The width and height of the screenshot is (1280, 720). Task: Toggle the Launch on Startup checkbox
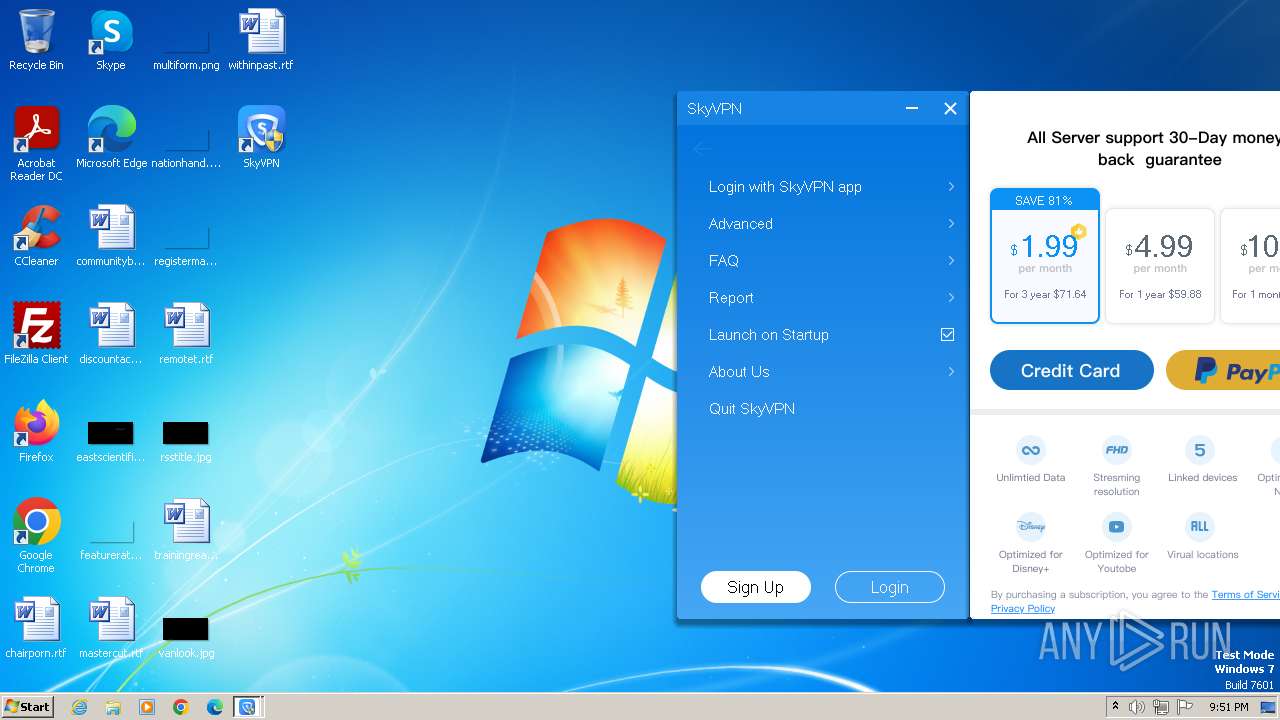(x=947, y=335)
